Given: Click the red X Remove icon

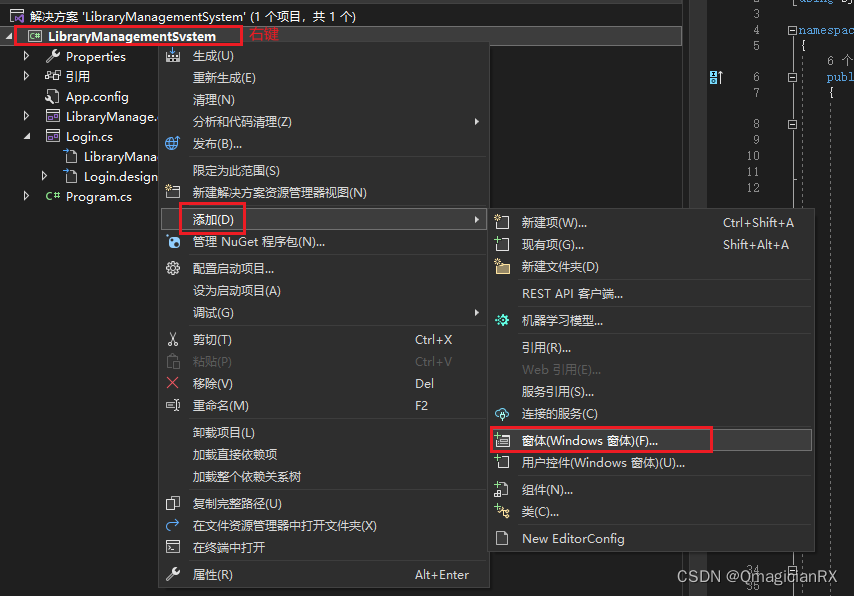Looking at the screenshot, I should [172, 383].
